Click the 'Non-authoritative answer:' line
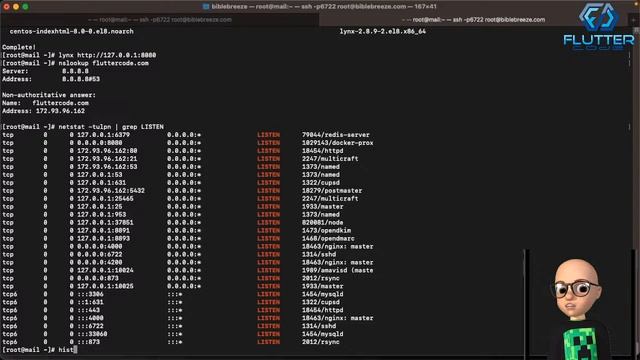This screenshot has width=640, height=360. coord(49,95)
